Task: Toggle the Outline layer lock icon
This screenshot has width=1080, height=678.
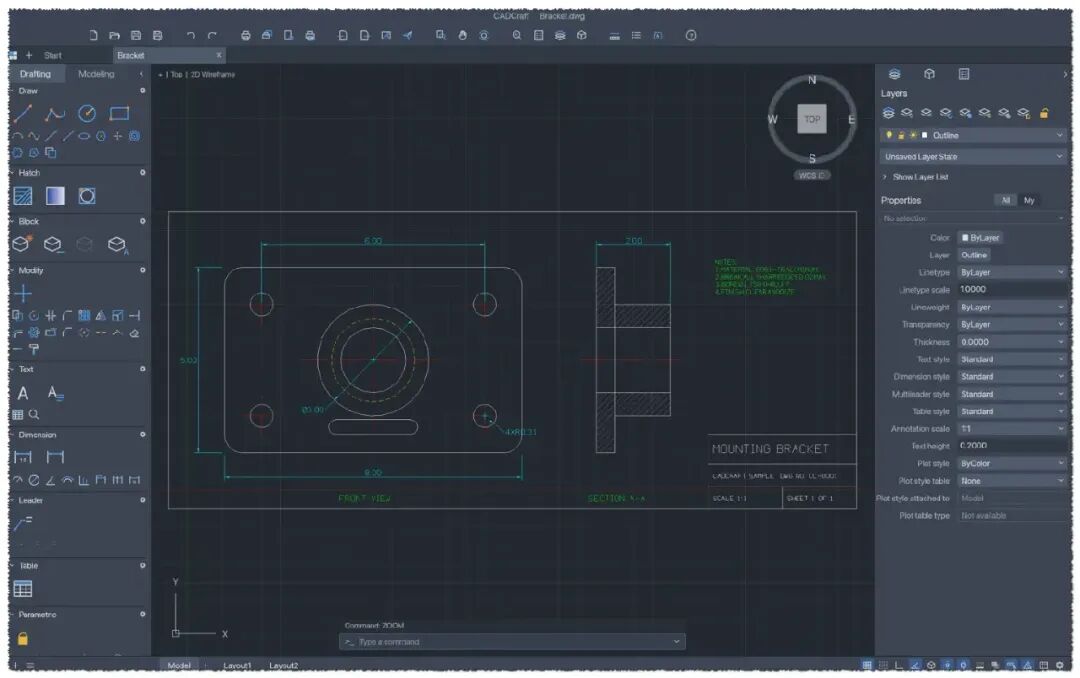Action: tap(900, 135)
